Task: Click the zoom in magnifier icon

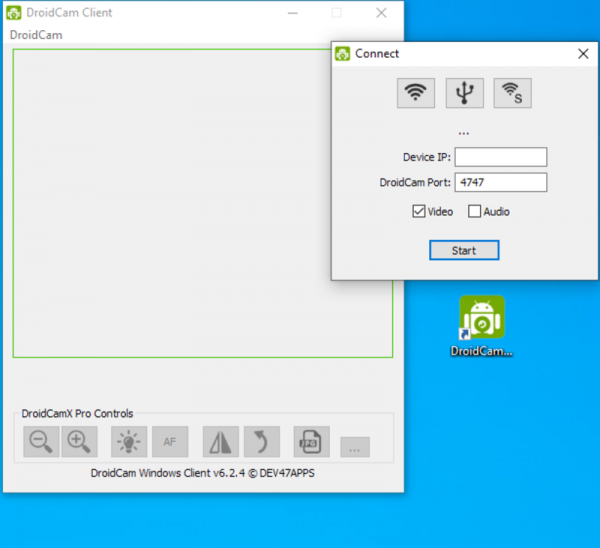Action: 79,441
